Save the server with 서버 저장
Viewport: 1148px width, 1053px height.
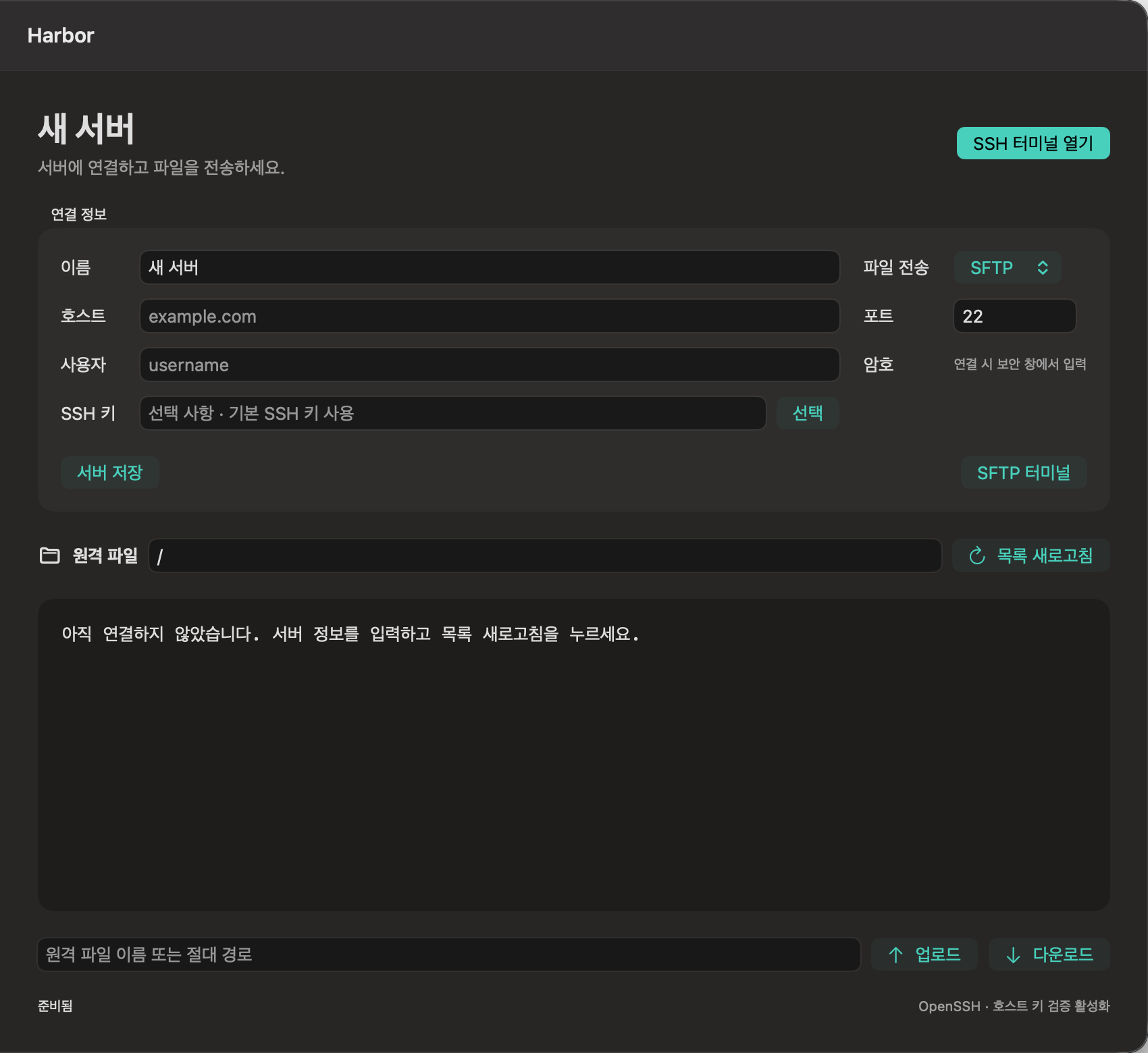(x=110, y=473)
